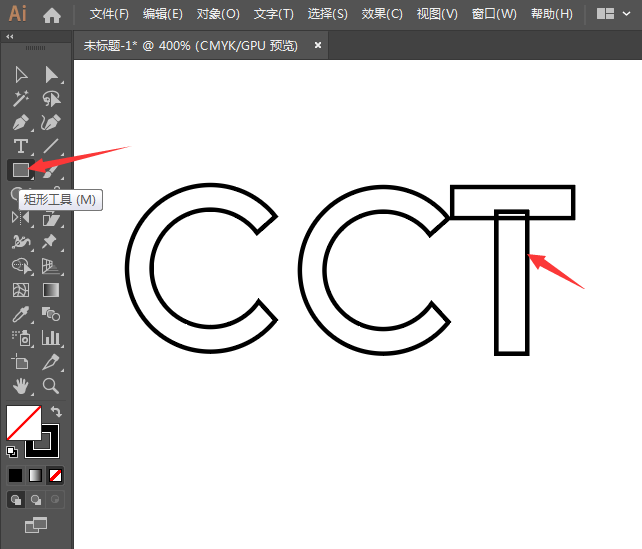The width and height of the screenshot is (642, 549).
Task: Select the Eyedropper tool
Action: point(21,314)
